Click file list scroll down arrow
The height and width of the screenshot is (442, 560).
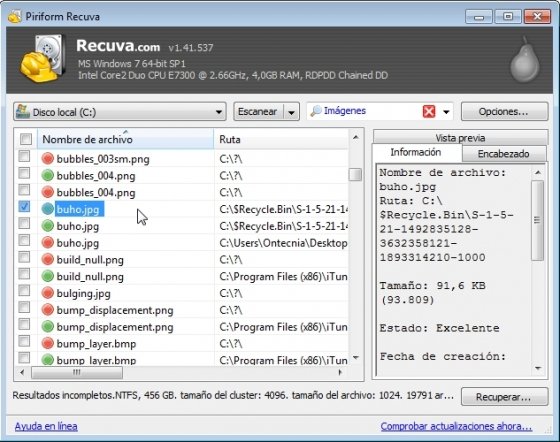355,357
